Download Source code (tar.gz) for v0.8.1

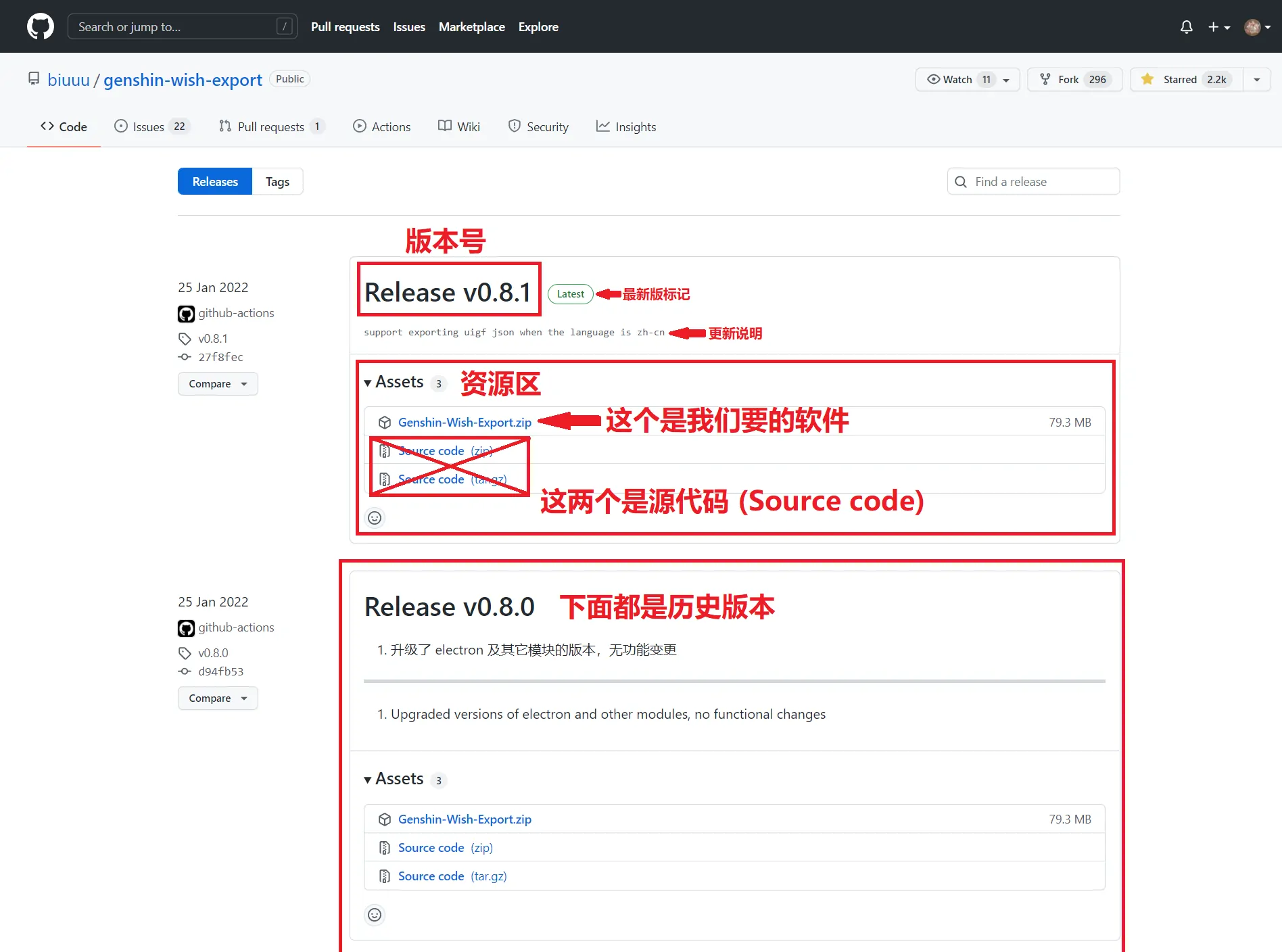tap(452, 479)
